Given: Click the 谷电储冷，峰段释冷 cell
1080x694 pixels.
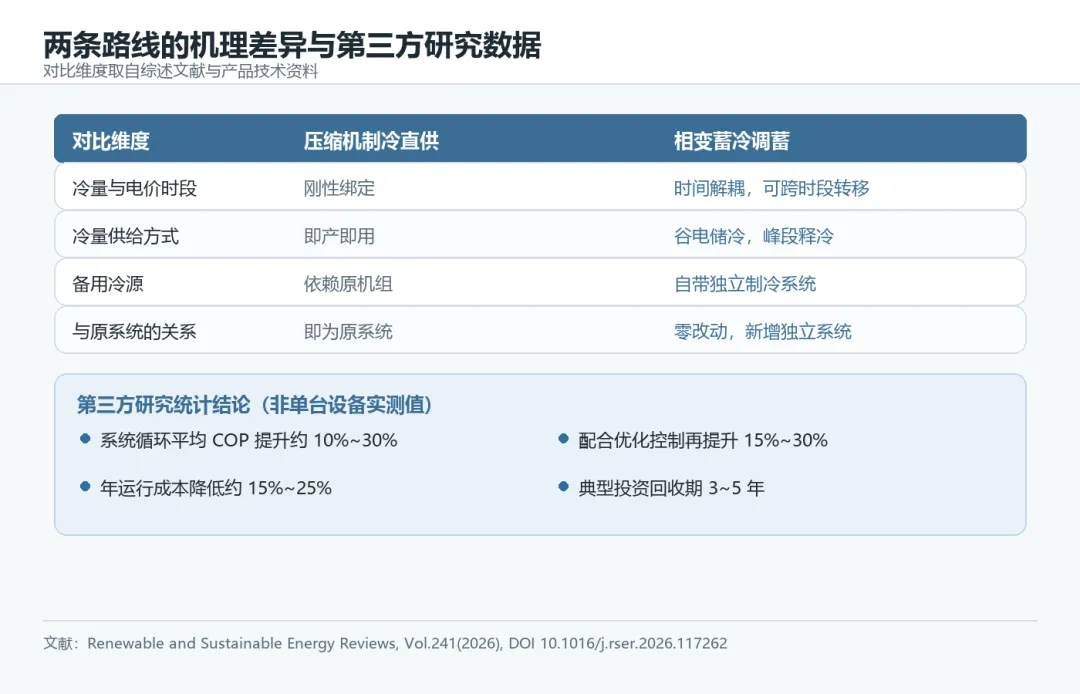Looking at the screenshot, I should 754,236.
